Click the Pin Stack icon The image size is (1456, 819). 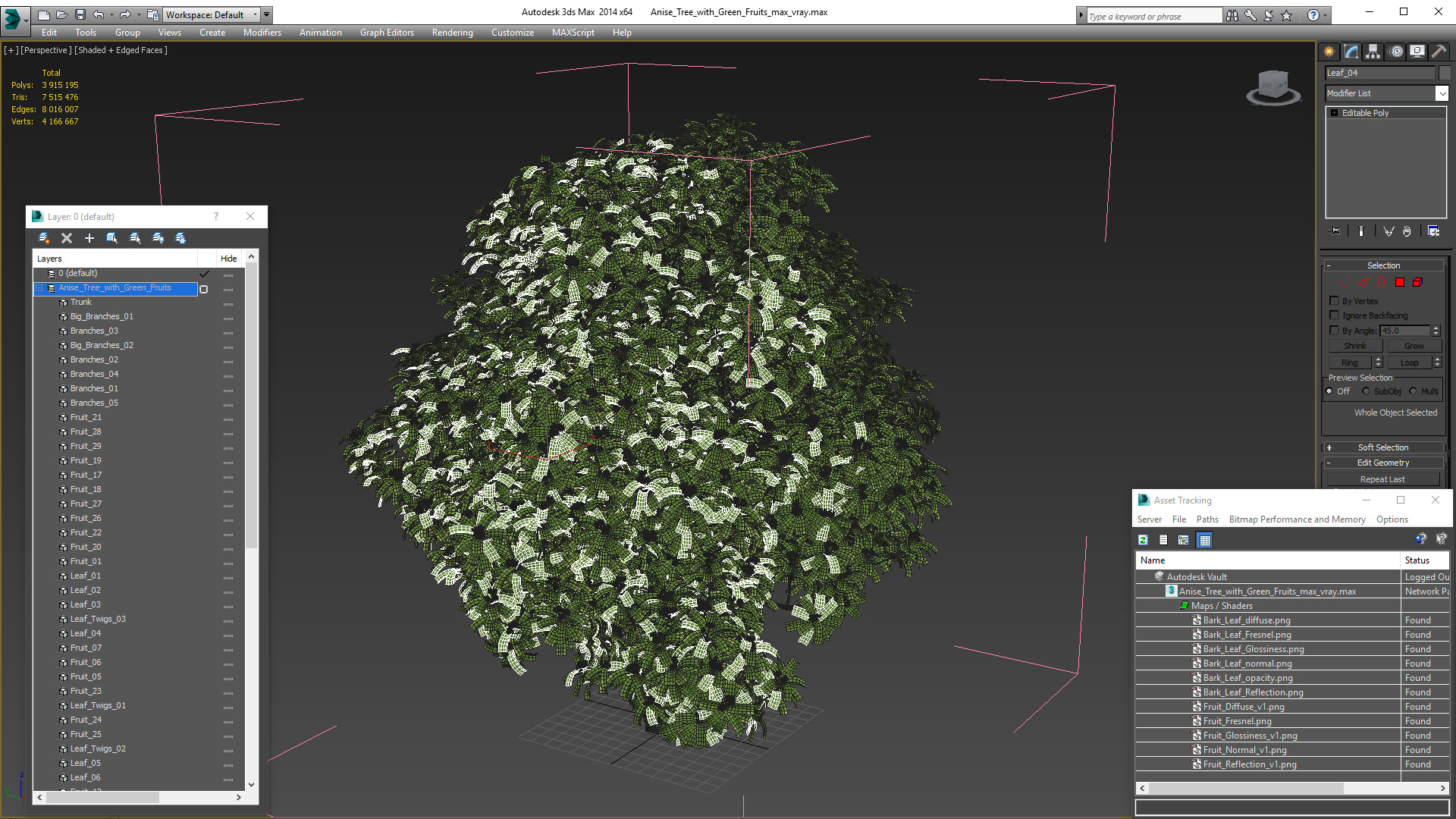tap(1335, 231)
